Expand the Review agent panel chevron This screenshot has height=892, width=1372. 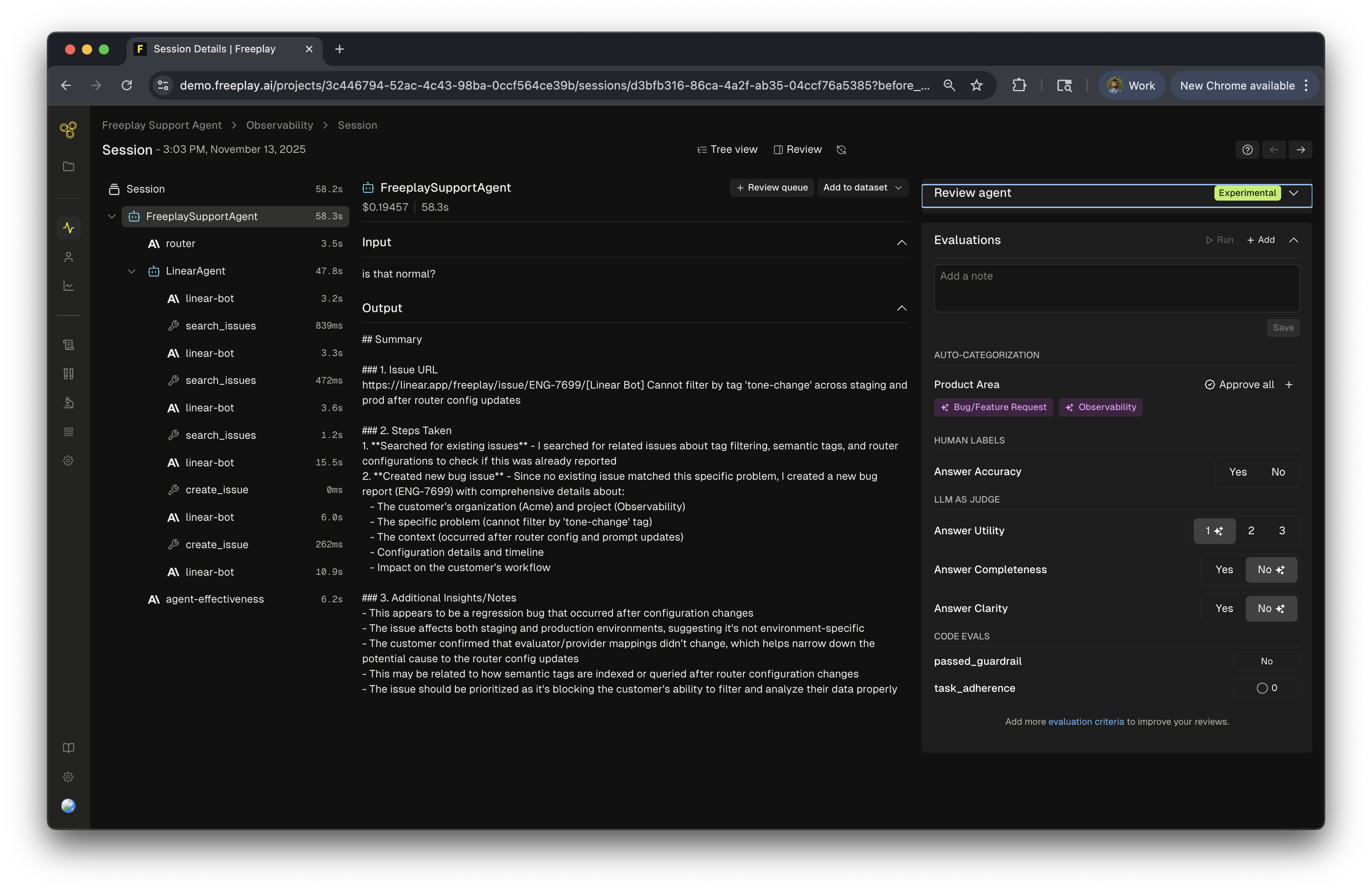coord(1293,193)
